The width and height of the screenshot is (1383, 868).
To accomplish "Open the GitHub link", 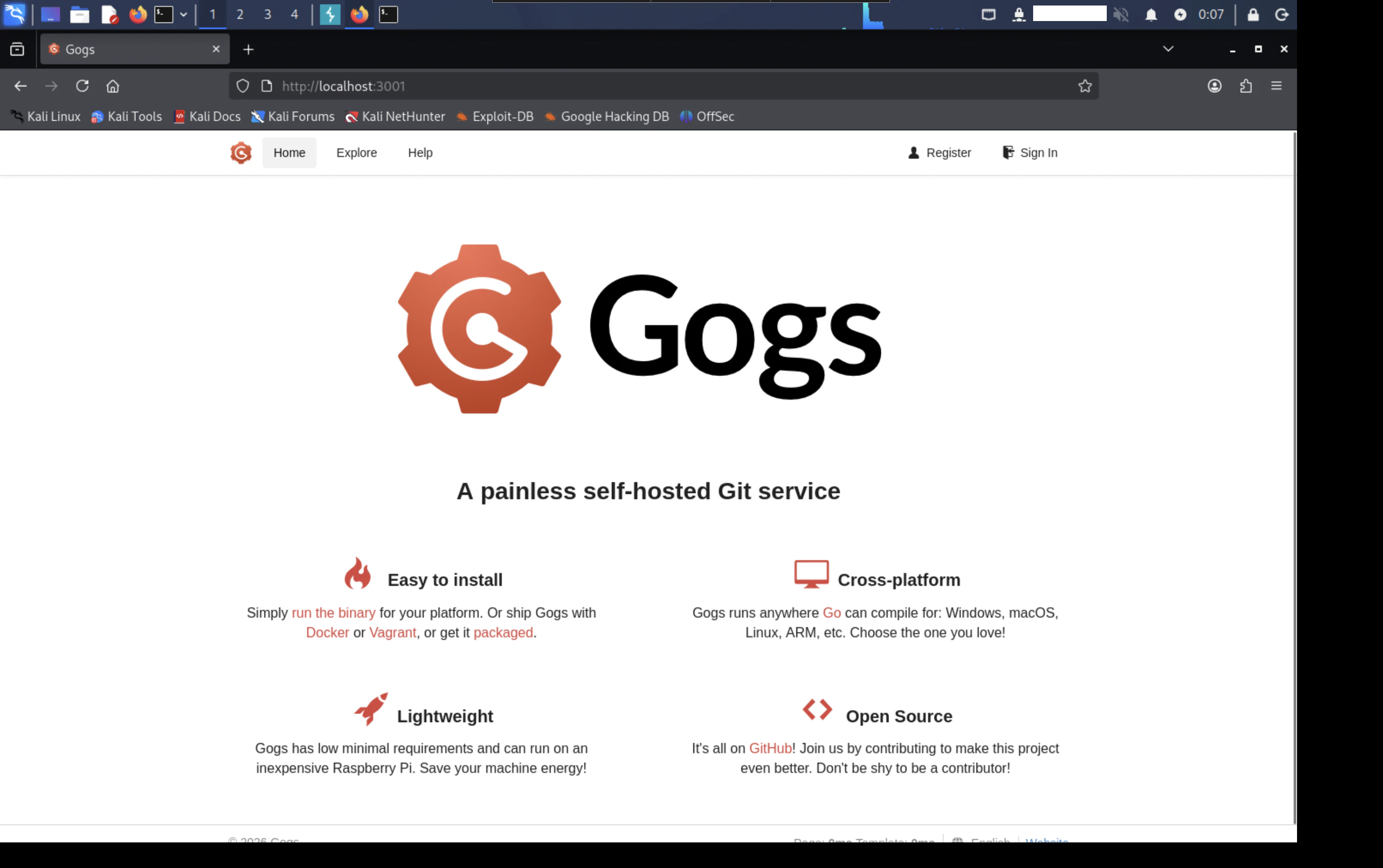I will (x=771, y=748).
